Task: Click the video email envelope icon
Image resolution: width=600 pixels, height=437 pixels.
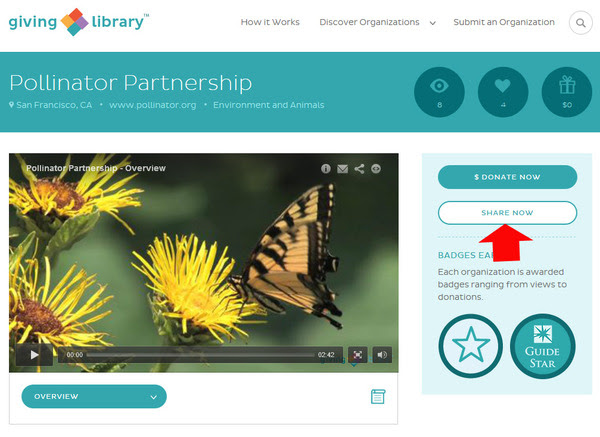Action: tap(342, 169)
